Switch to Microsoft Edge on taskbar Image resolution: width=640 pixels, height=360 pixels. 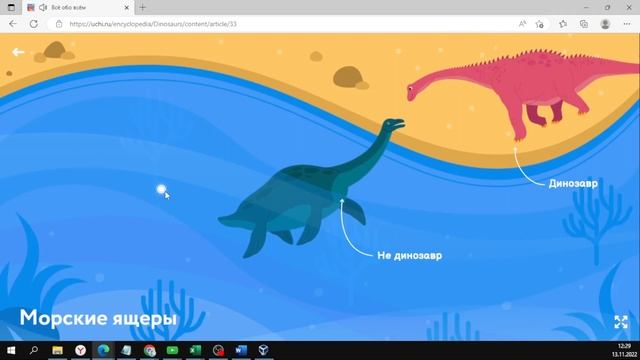[103, 350]
